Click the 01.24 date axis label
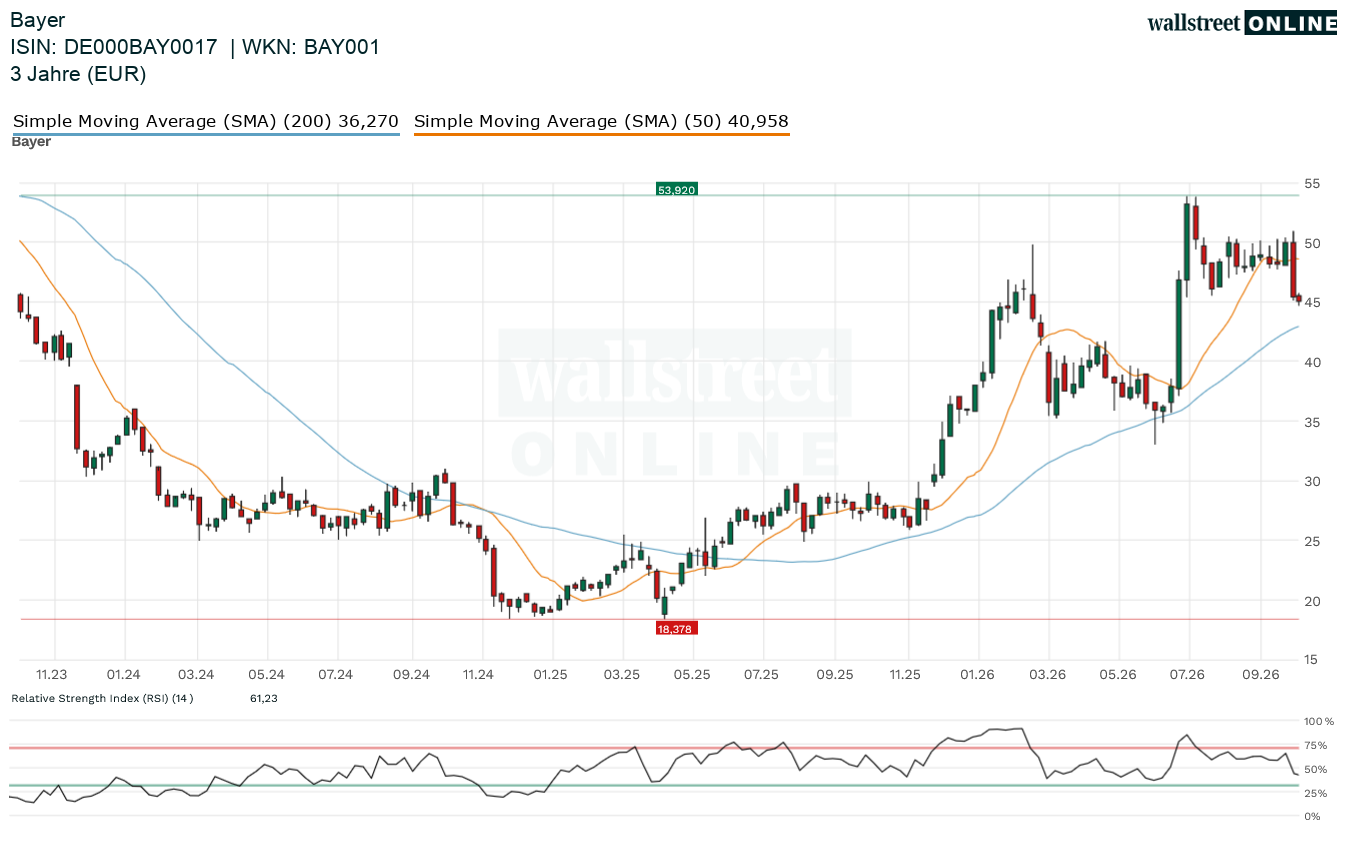Screen dimensions: 1349x843 [124, 675]
